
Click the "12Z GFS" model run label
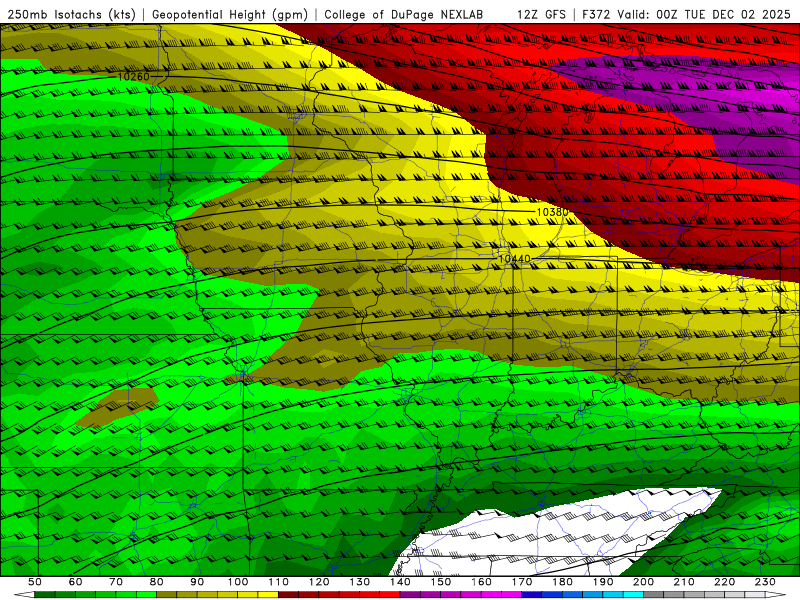(x=541, y=15)
